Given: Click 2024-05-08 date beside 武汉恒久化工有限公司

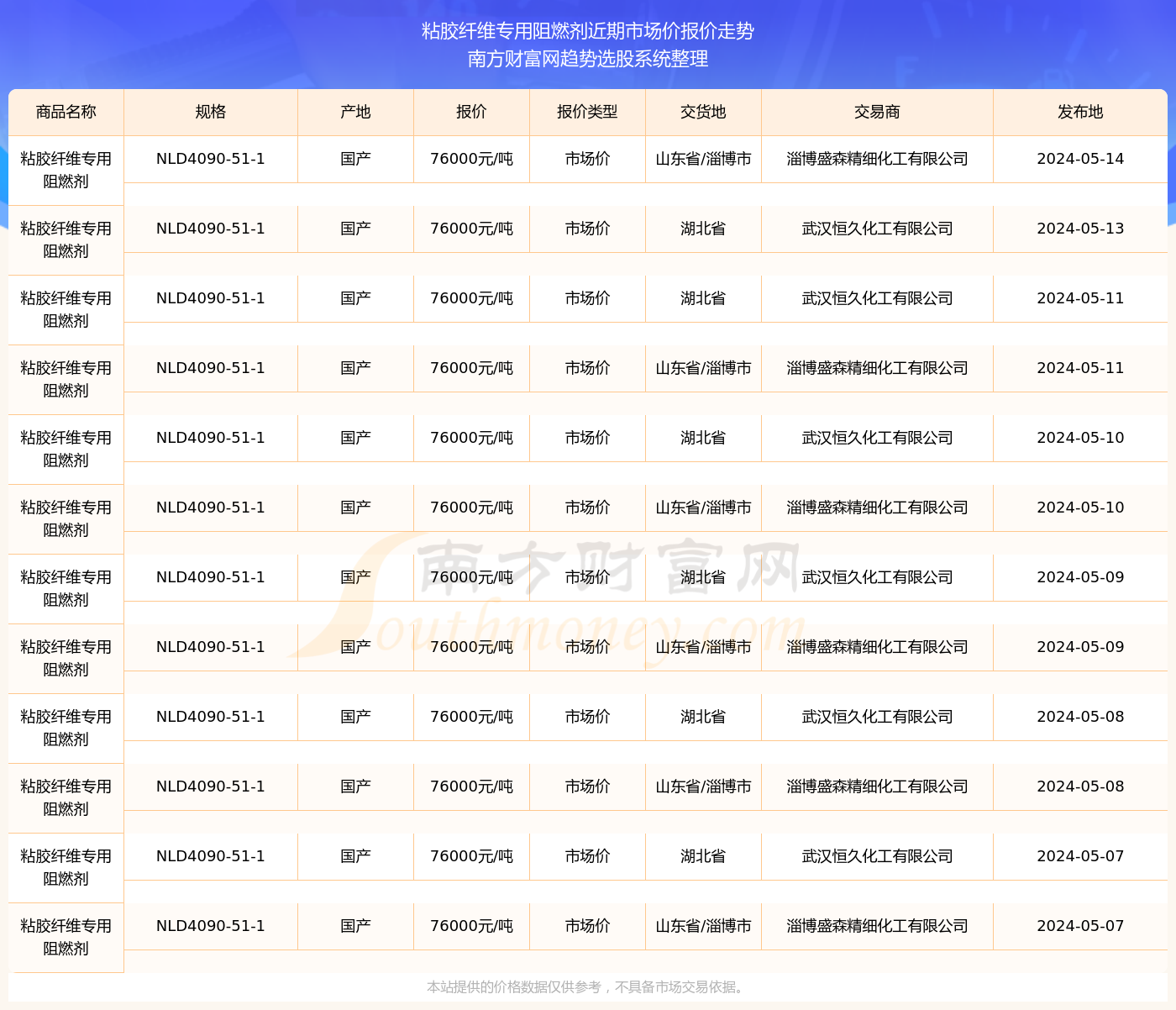Looking at the screenshot, I should pyautogui.click(x=1081, y=717).
